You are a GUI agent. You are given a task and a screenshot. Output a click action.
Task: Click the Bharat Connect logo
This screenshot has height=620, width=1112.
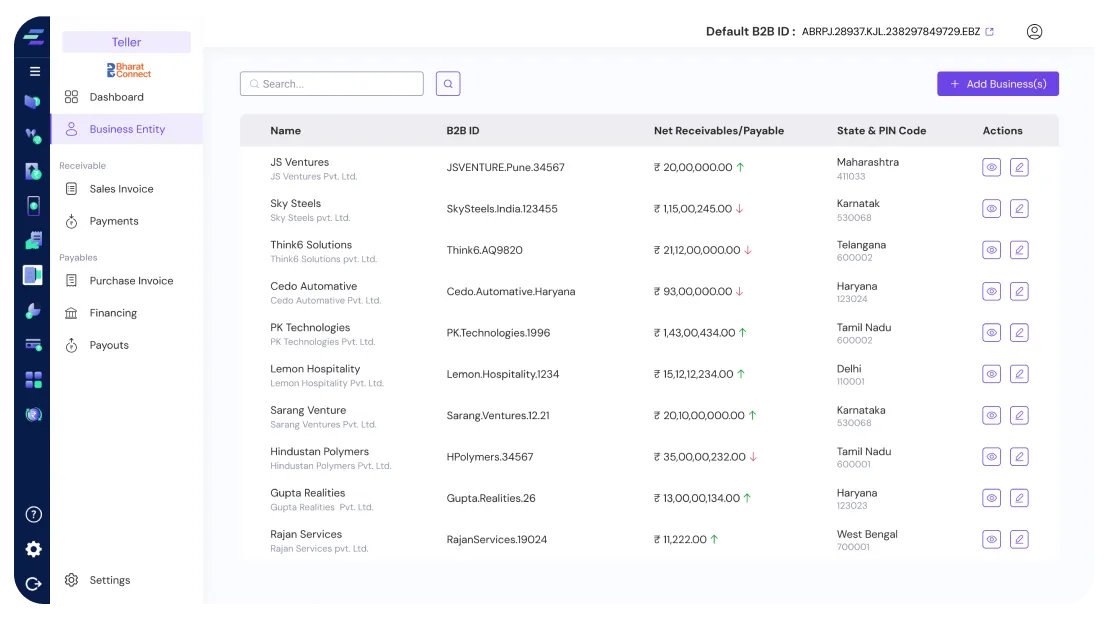pos(128,70)
